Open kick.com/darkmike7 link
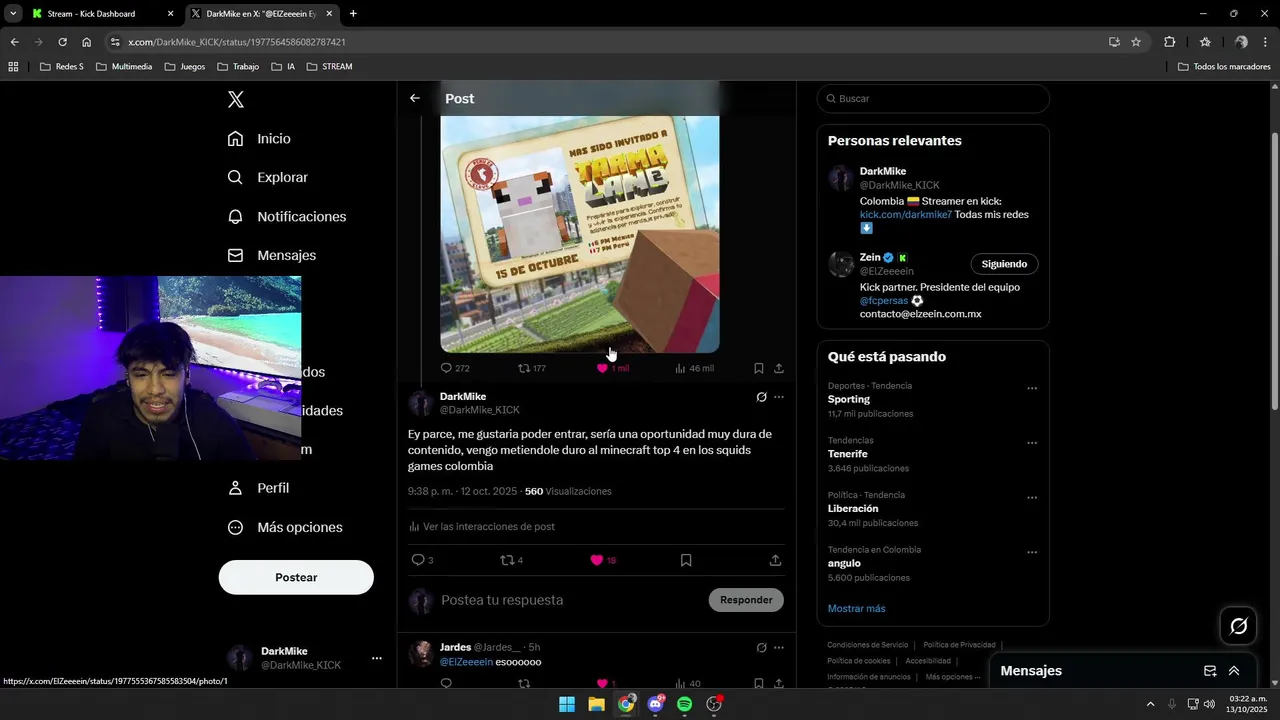 tap(905, 214)
